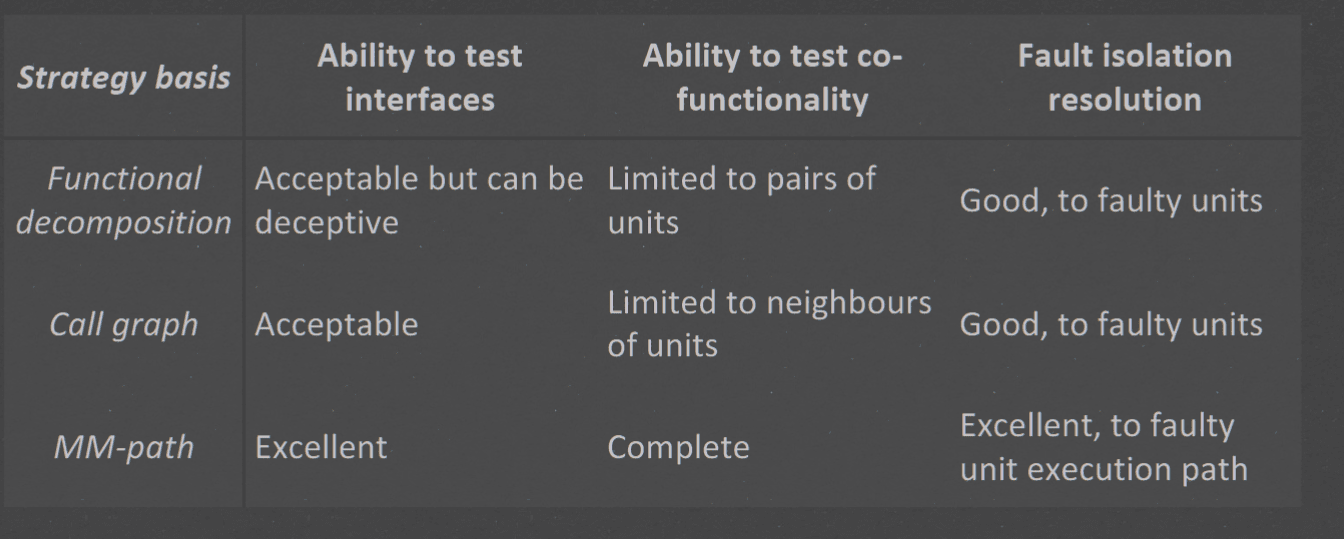1344x539 pixels.
Task: Select the 'Excellent' cell in MM-path row
Action: [321, 447]
